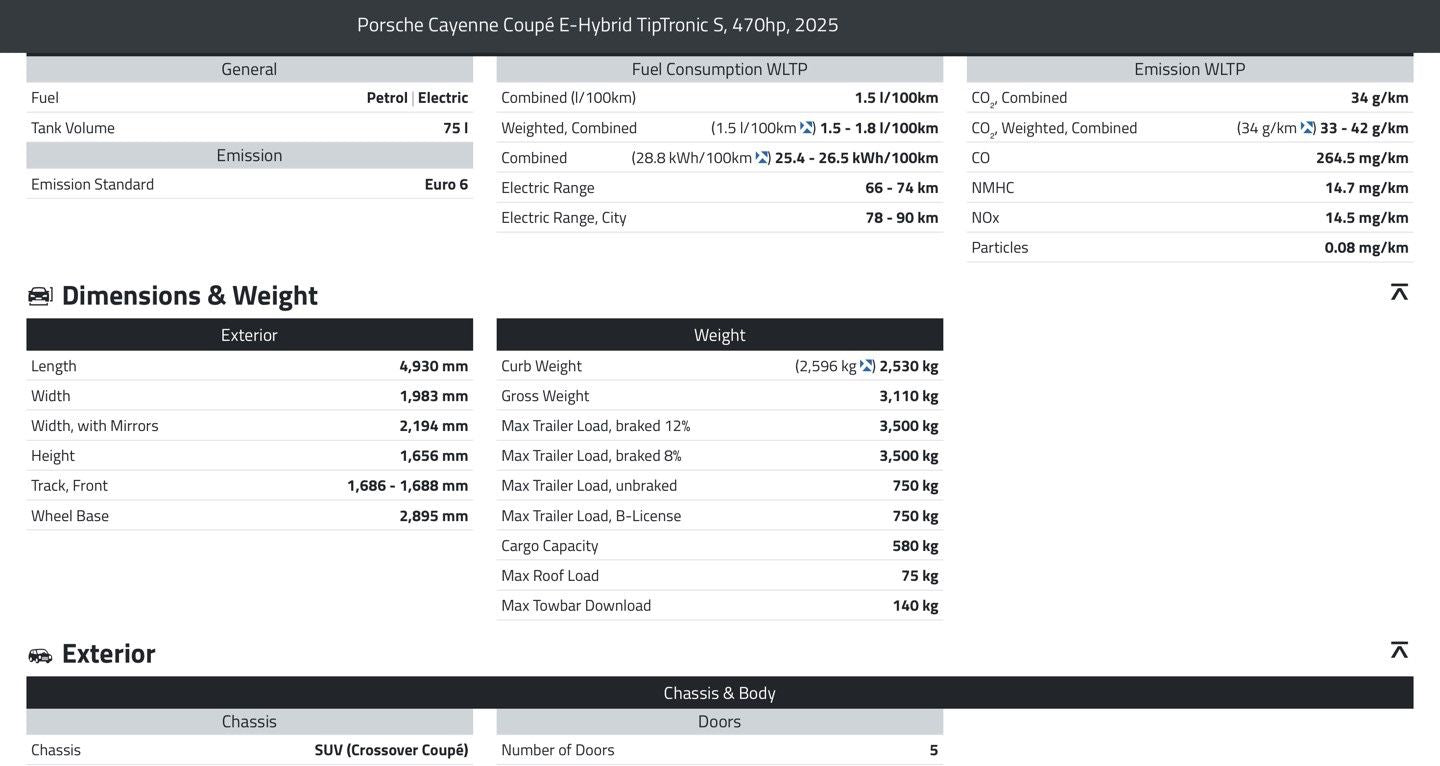Select the black Weight table header
The image size is (1440, 766).
719,335
